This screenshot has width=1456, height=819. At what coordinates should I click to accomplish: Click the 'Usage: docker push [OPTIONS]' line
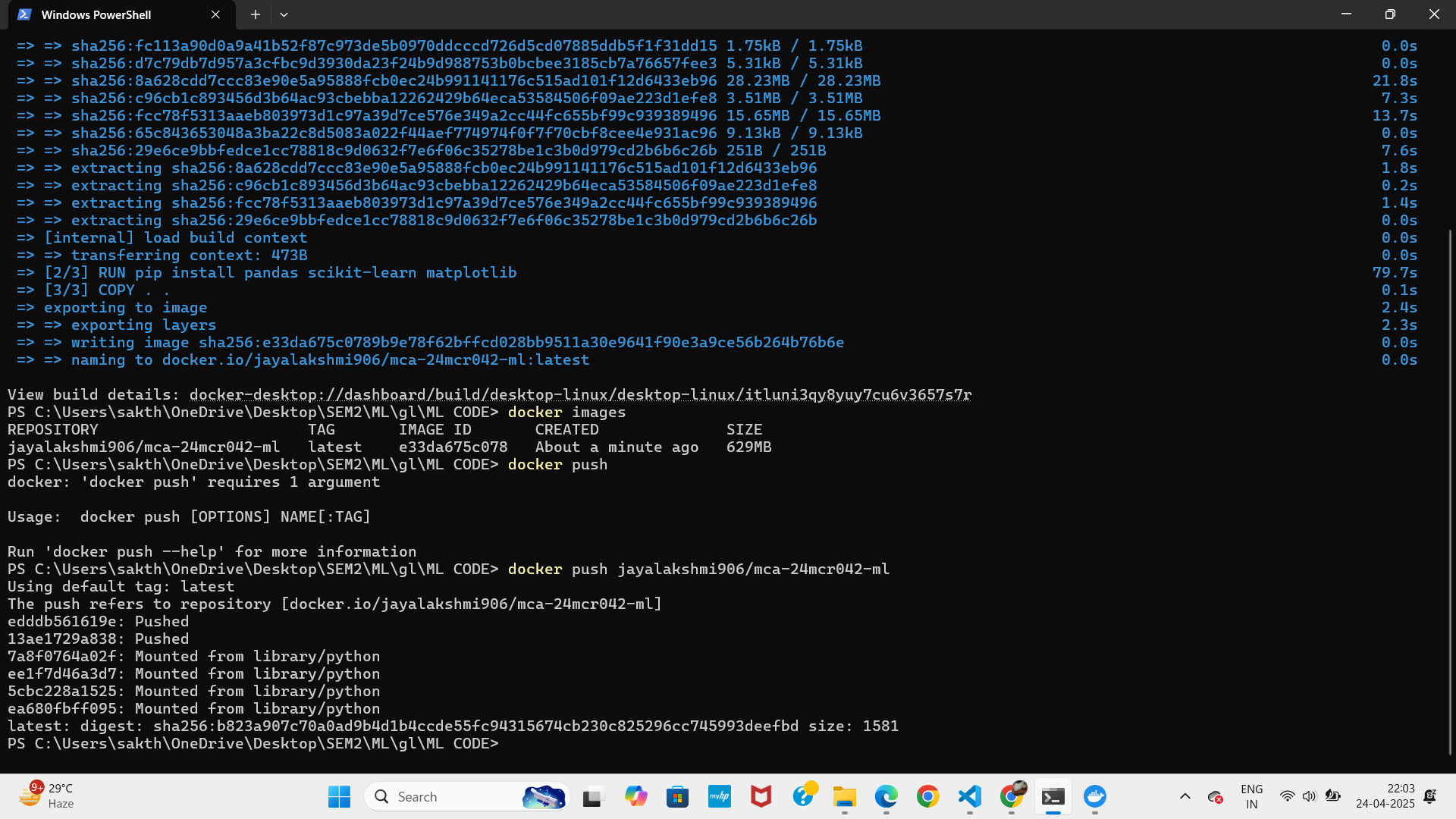[189, 516]
